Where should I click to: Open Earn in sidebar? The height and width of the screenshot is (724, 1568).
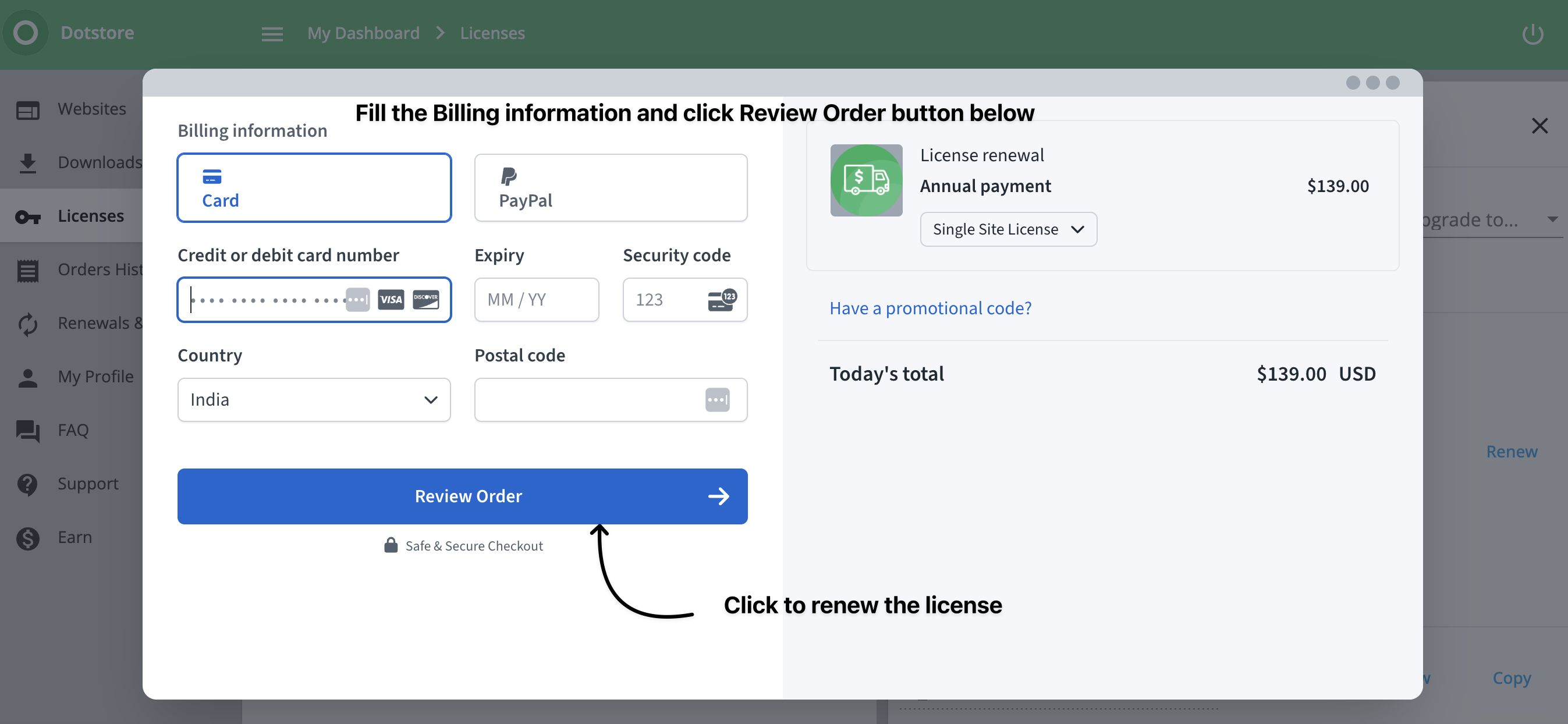tap(72, 537)
